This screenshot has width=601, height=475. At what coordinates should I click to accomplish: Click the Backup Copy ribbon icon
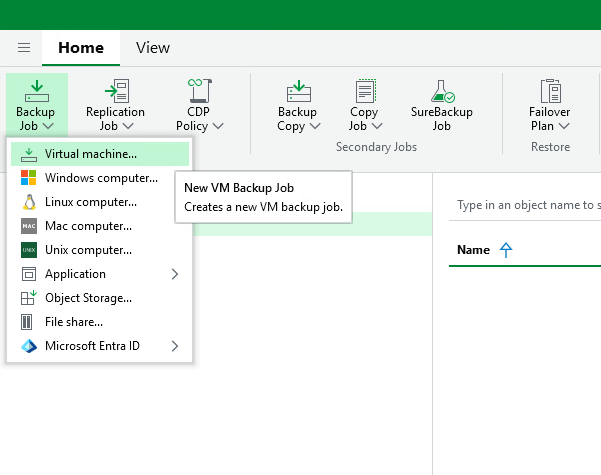tap(299, 91)
